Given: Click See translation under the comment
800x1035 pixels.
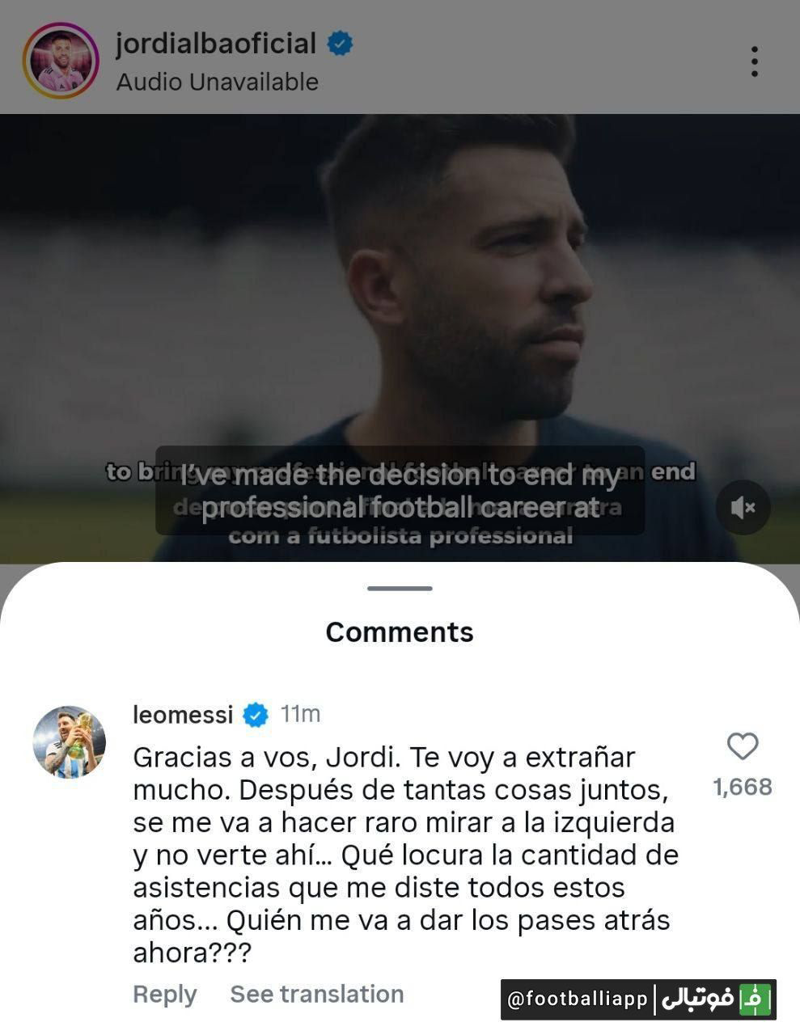Looking at the screenshot, I should coord(317,994).
